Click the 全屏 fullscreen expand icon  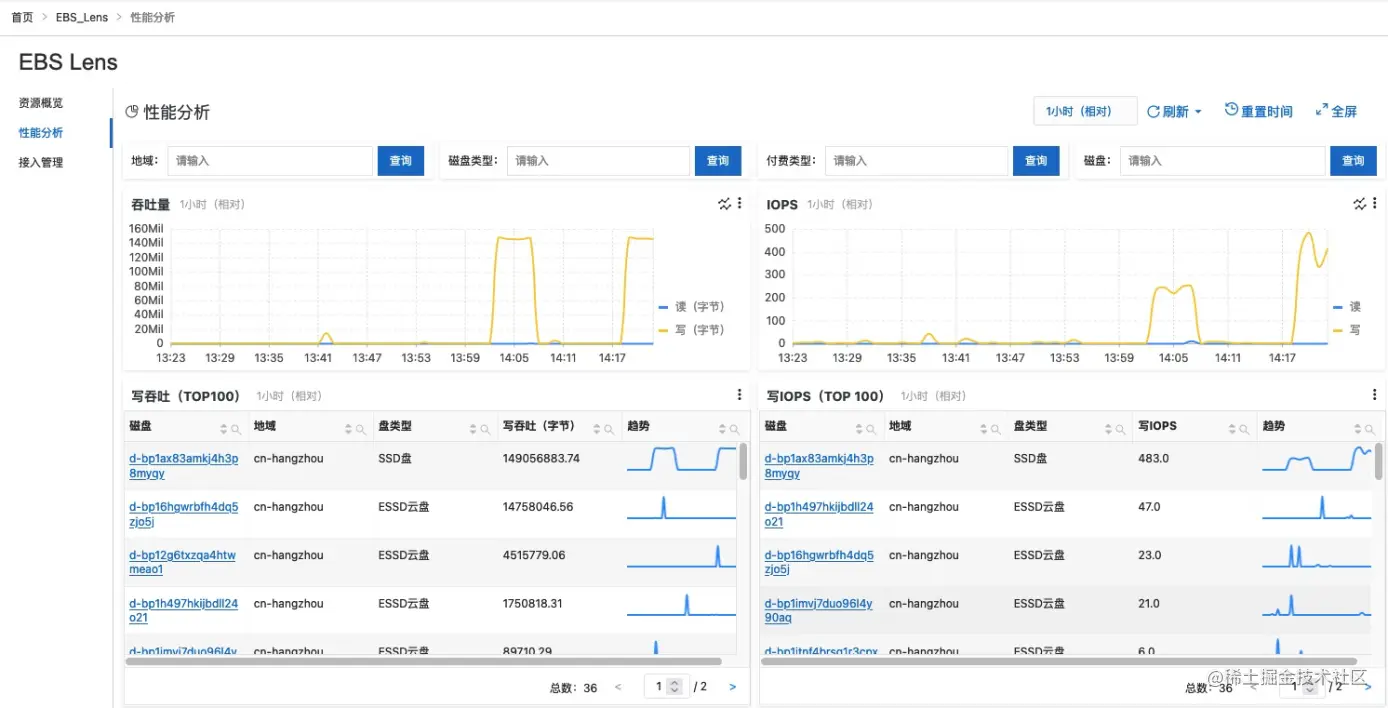click(1321, 110)
